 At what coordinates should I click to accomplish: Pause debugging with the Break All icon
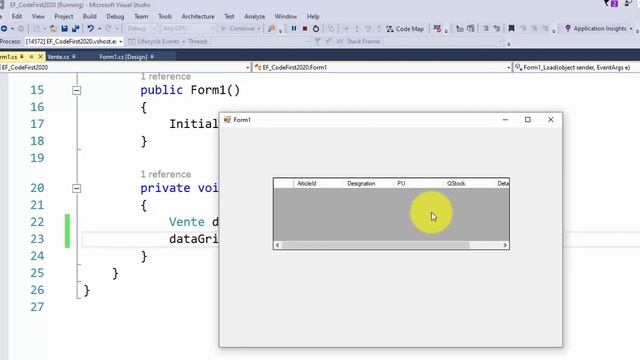pyautogui.click(x=293, y=29)
